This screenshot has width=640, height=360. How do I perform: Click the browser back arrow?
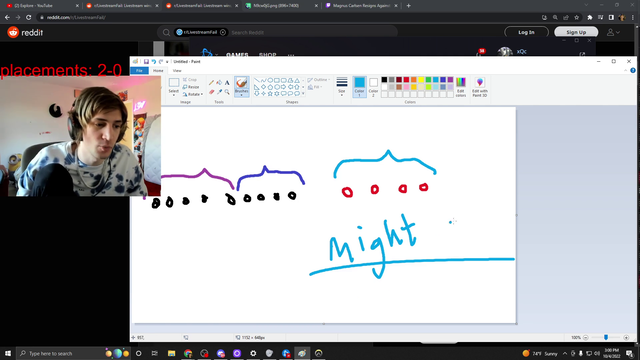(7, 18)
